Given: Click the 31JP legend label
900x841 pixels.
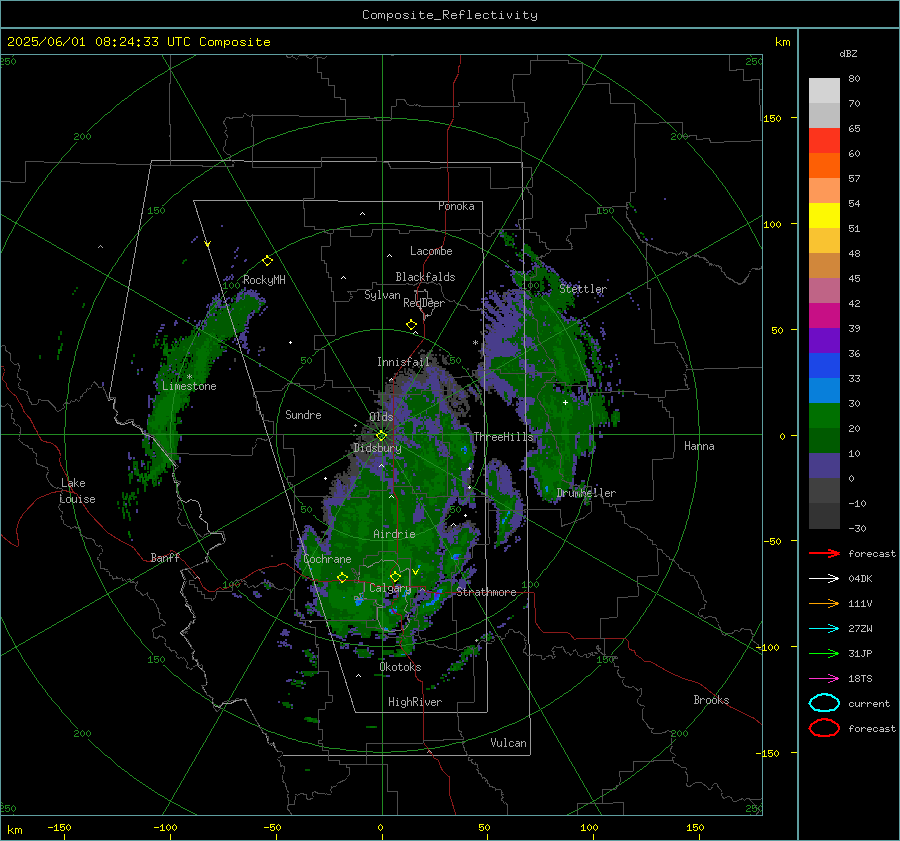Looking at the screenshot, I should tap(860, 653).
